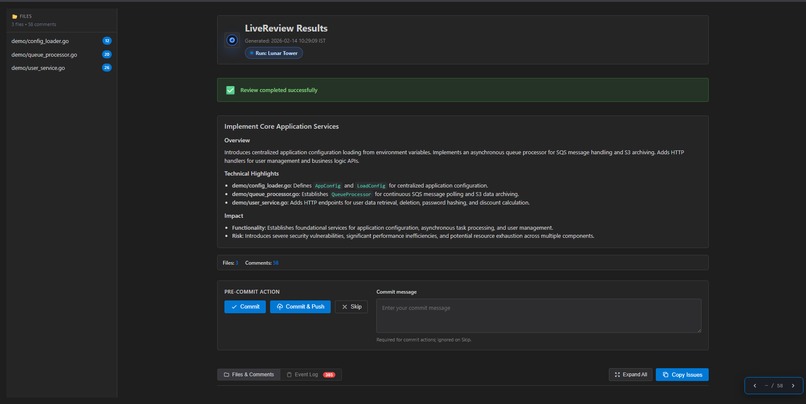Open demo/config_loader.go in the file list
This screenshot has width=806, height=404.
[x=62, y=41]
